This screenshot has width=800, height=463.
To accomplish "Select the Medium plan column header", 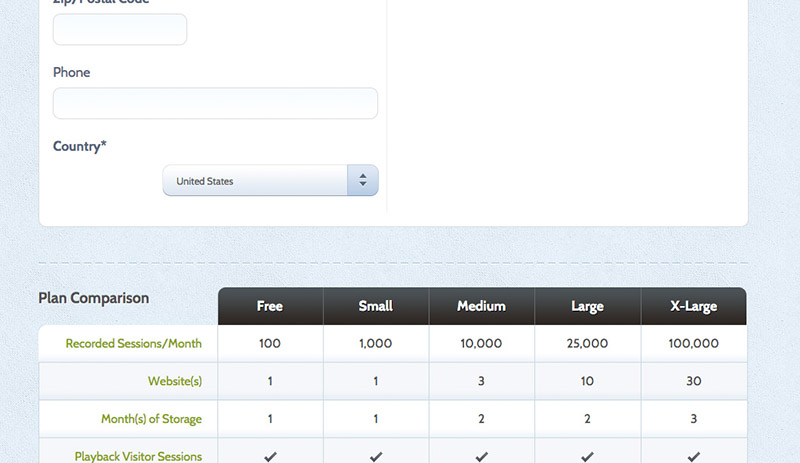I will click(x=482, y=306).
